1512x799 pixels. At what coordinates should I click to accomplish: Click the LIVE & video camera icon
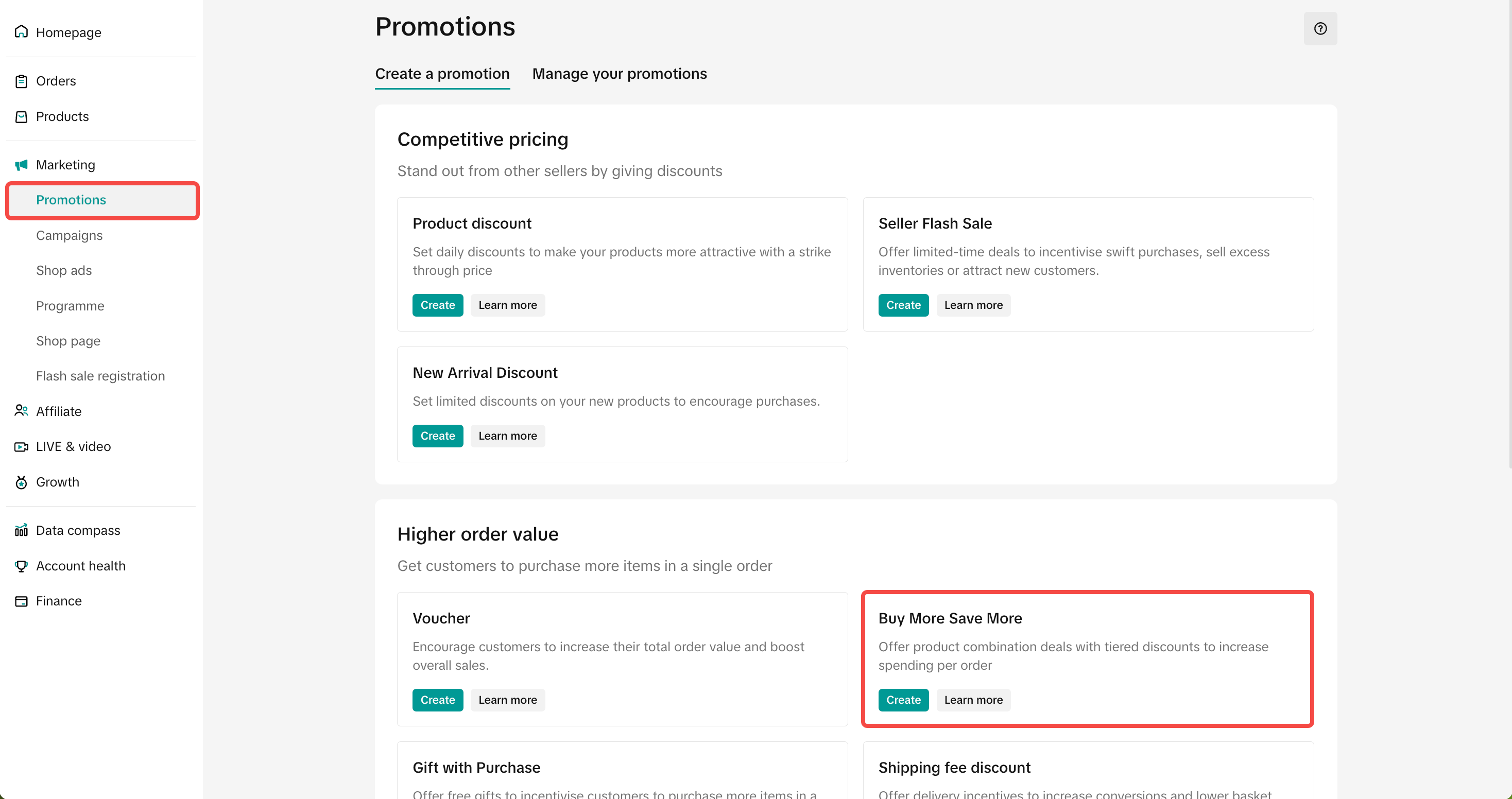(21, 446)
